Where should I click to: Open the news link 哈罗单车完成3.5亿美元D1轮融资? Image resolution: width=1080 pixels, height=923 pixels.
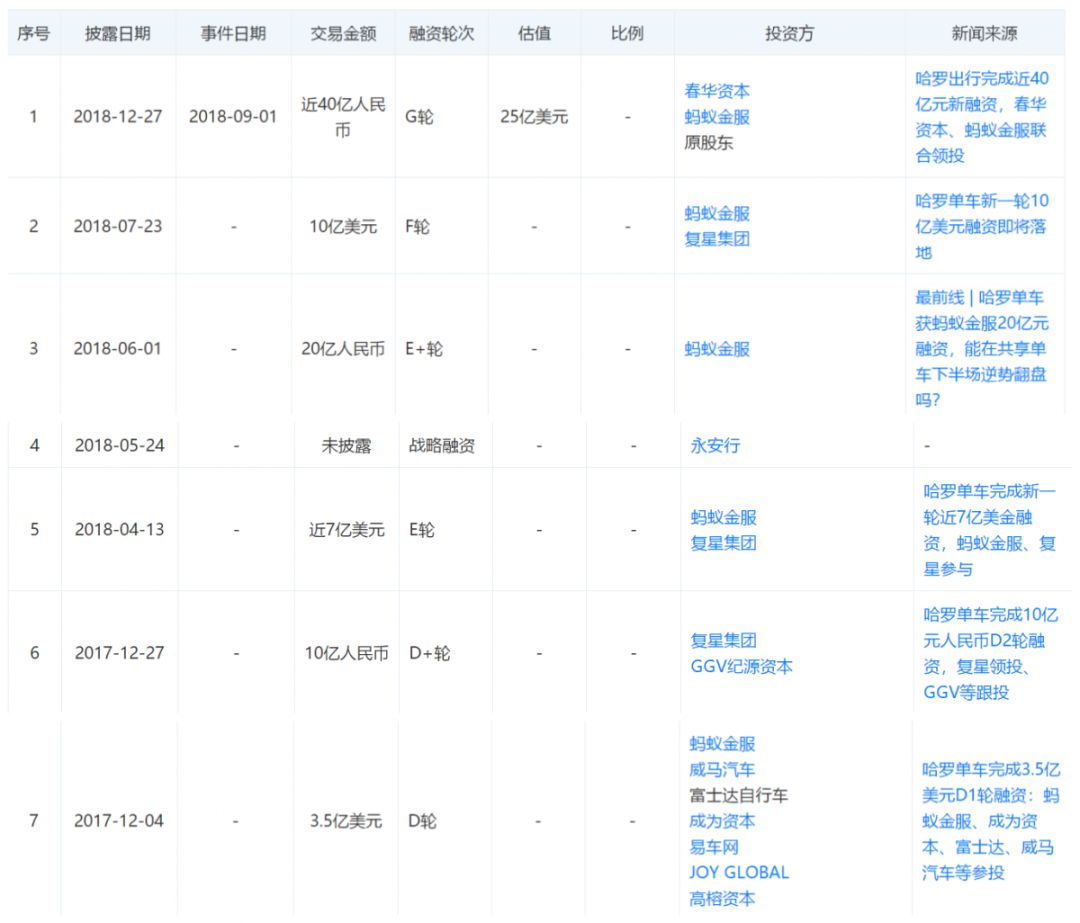coord(990,821)
